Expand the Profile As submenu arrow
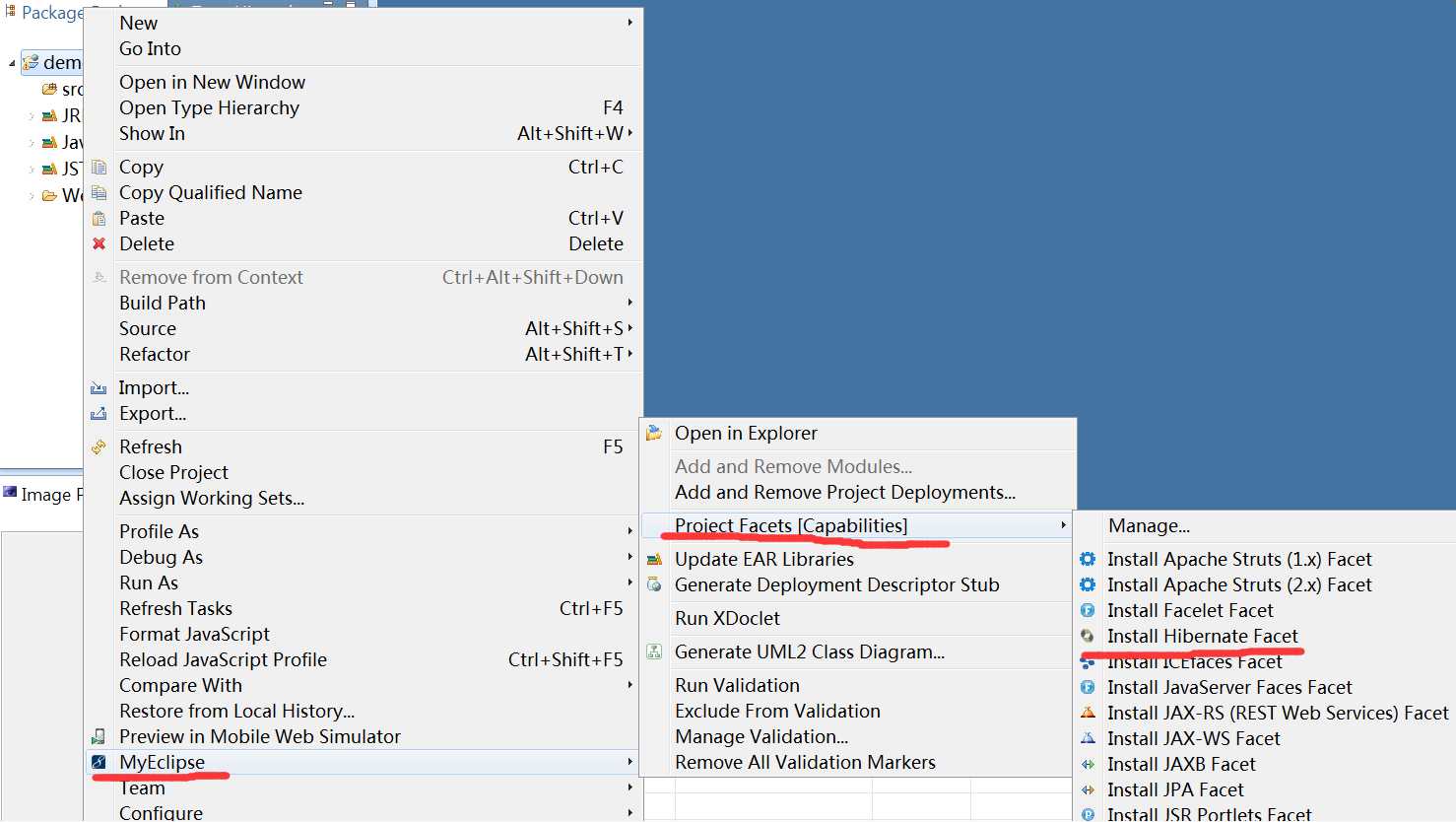 tap(630, 530)
